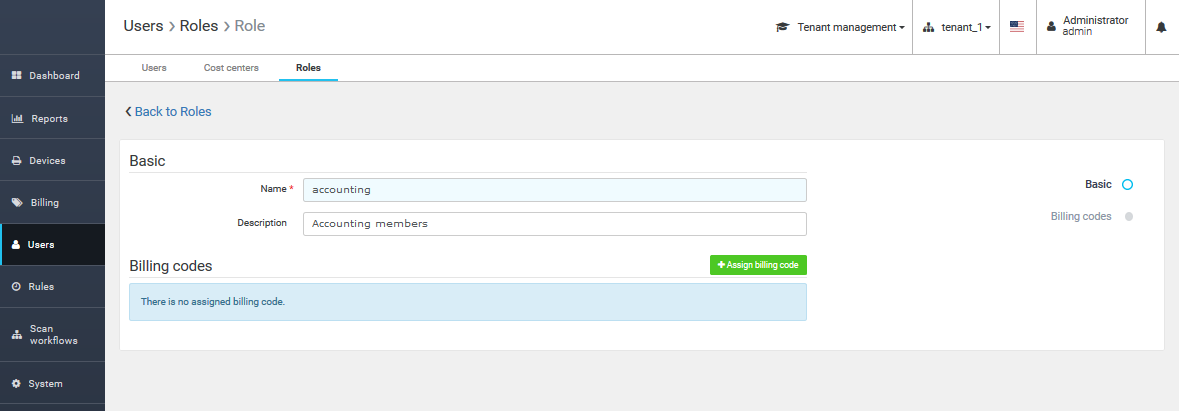Viewport: 1179px width, 411px height.
Task: Open the tenant_1 selector dropdown
Action: (x=957, y=27)
